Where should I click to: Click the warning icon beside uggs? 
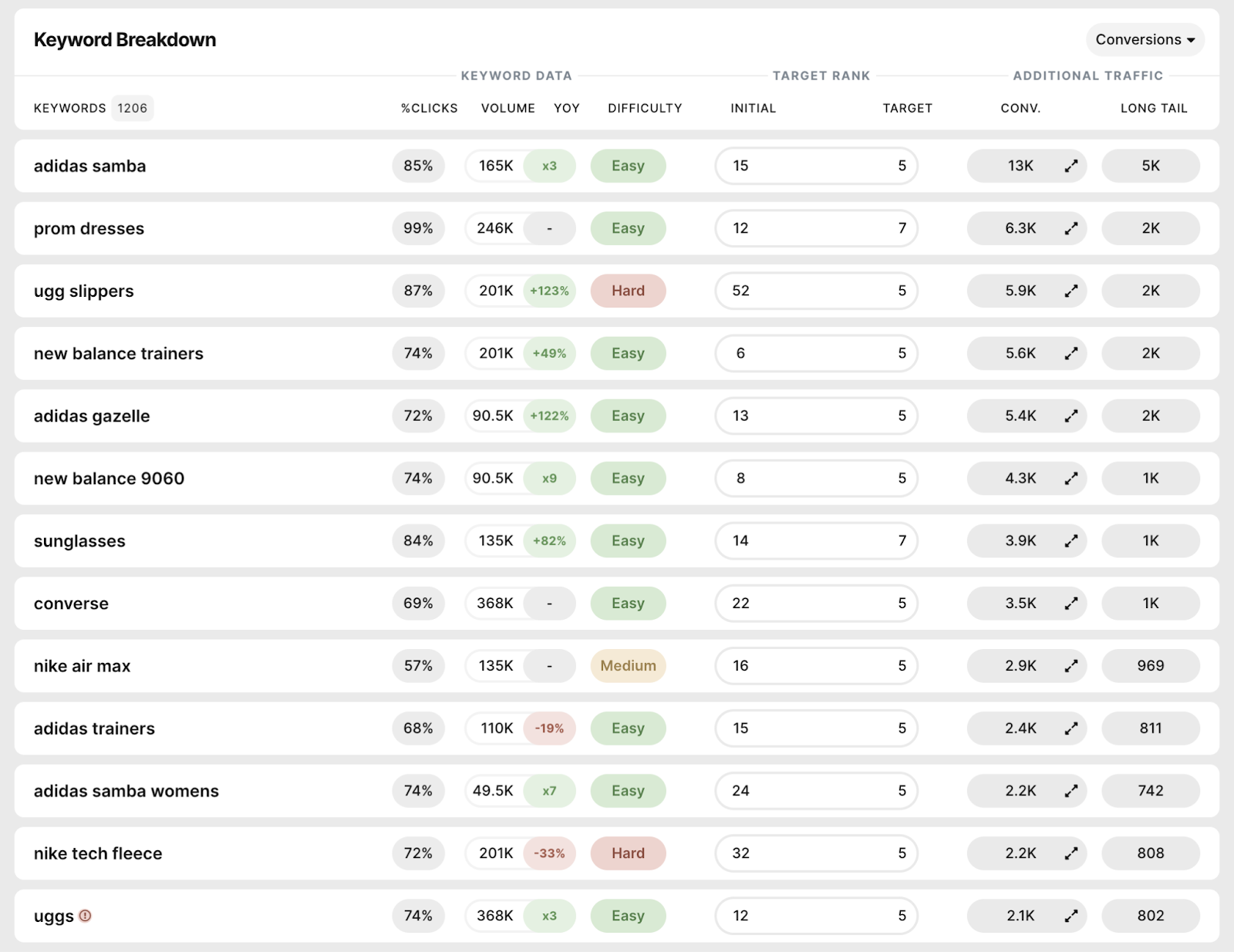click(86, 916)
